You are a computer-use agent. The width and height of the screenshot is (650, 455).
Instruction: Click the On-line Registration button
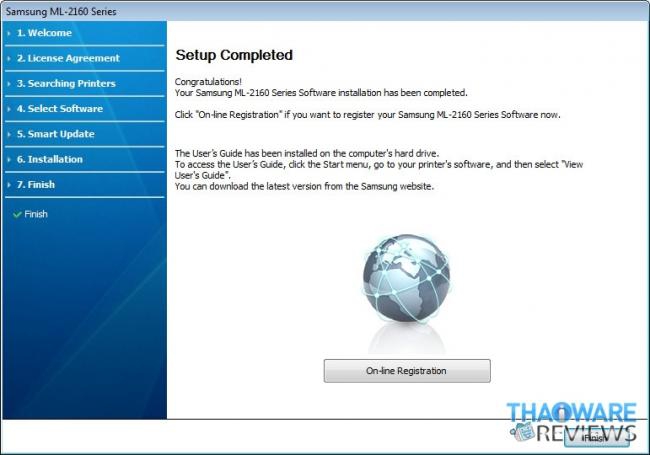tap(407, 370)
